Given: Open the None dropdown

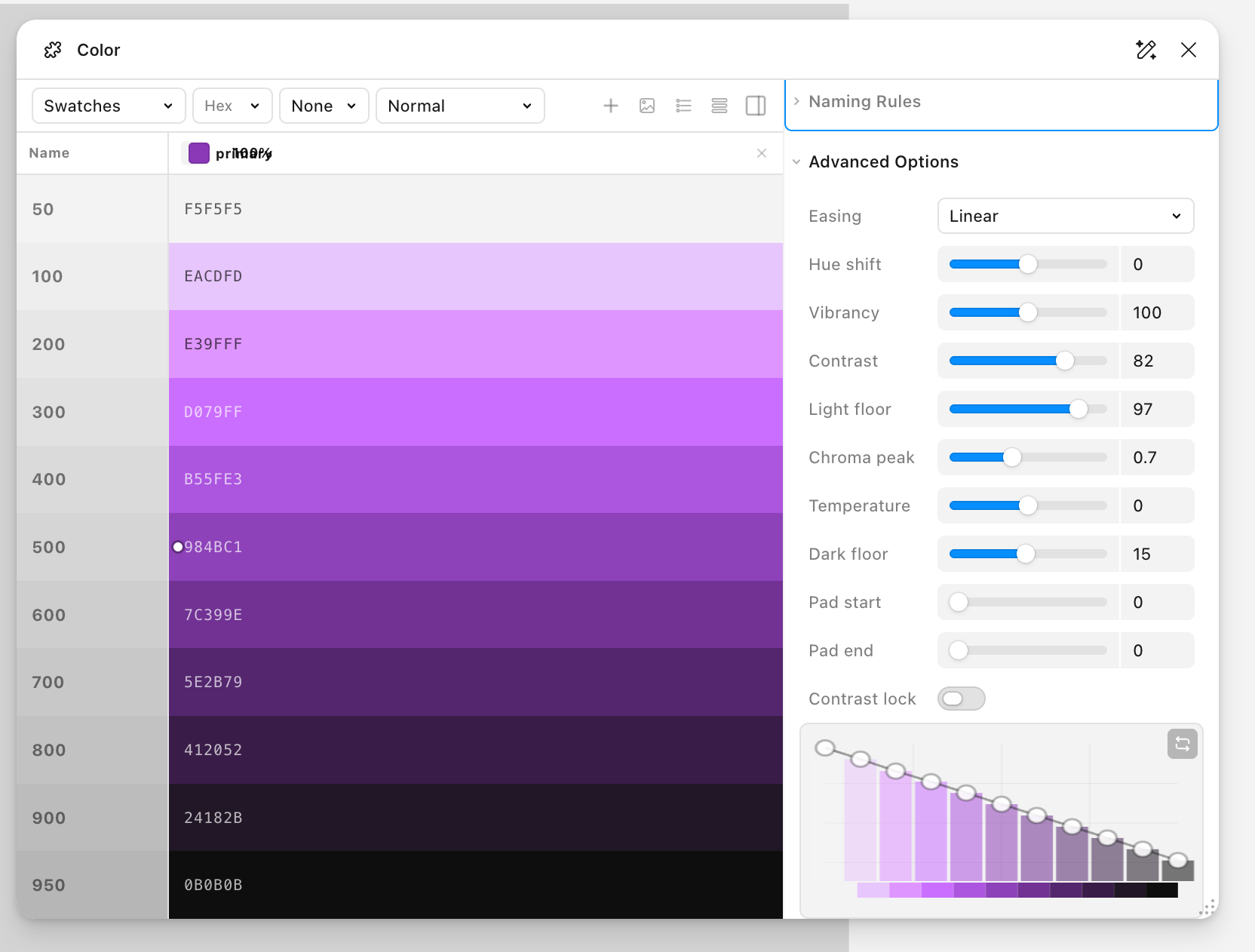Looking at the screenshot, I should point(324,106).
